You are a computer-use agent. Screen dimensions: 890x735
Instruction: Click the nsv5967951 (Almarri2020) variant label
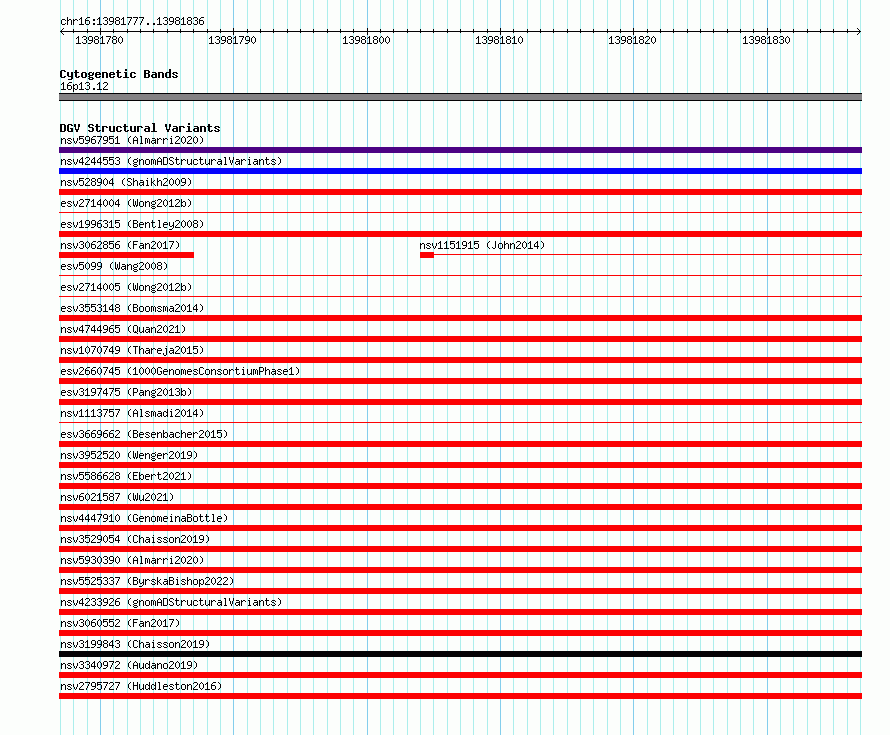tap(132, 140)
